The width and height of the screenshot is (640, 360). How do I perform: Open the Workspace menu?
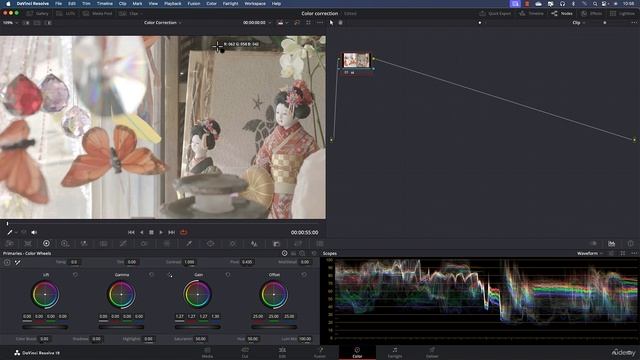click(x=255, y=4)
